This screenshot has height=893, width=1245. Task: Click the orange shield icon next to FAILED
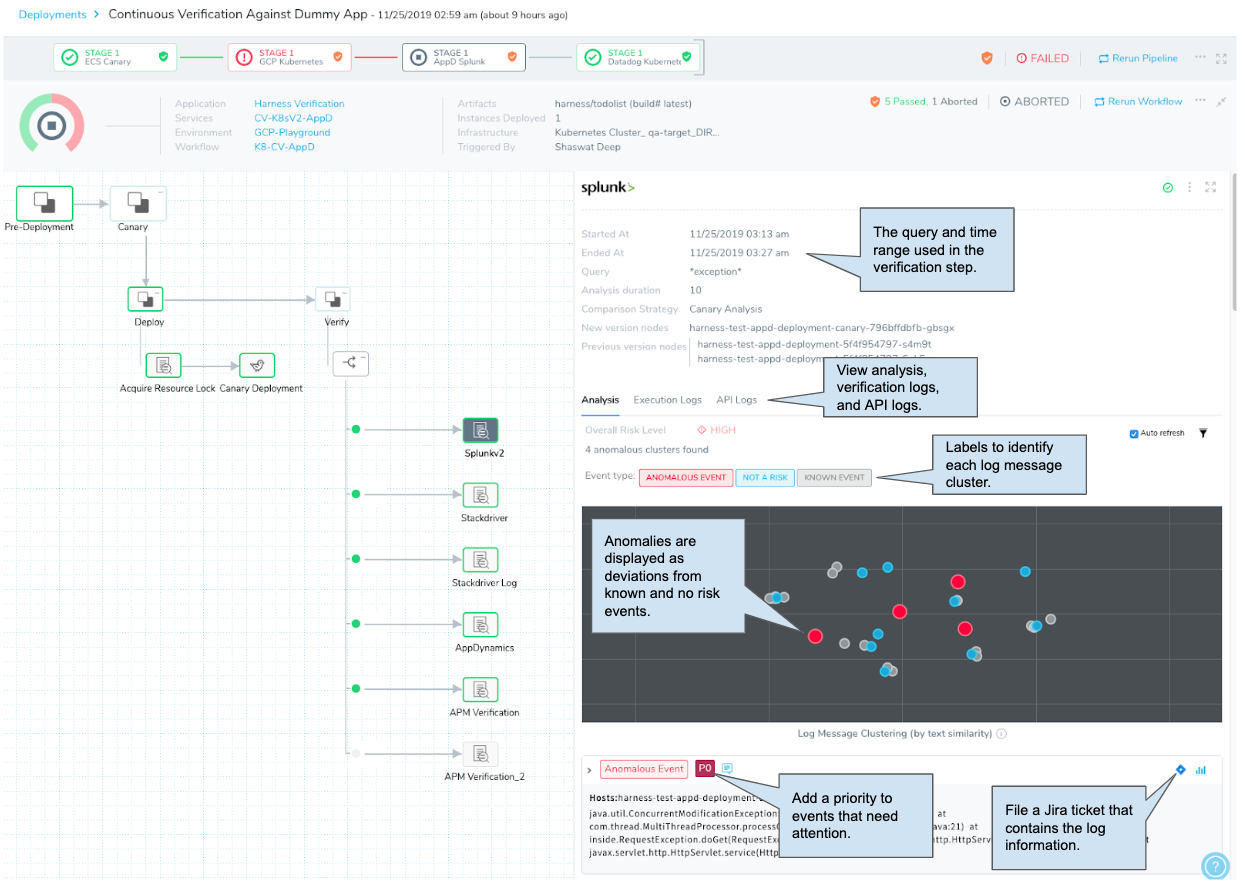coord(987,58)
